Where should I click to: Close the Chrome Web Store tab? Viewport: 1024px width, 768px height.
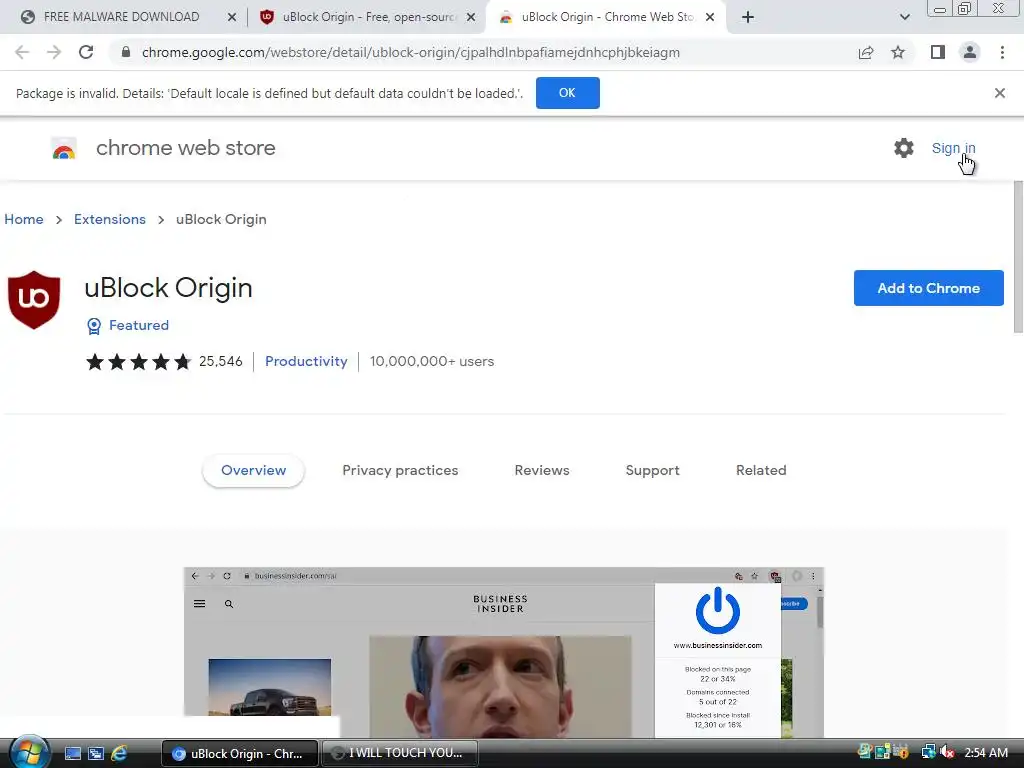coord(710,18)
